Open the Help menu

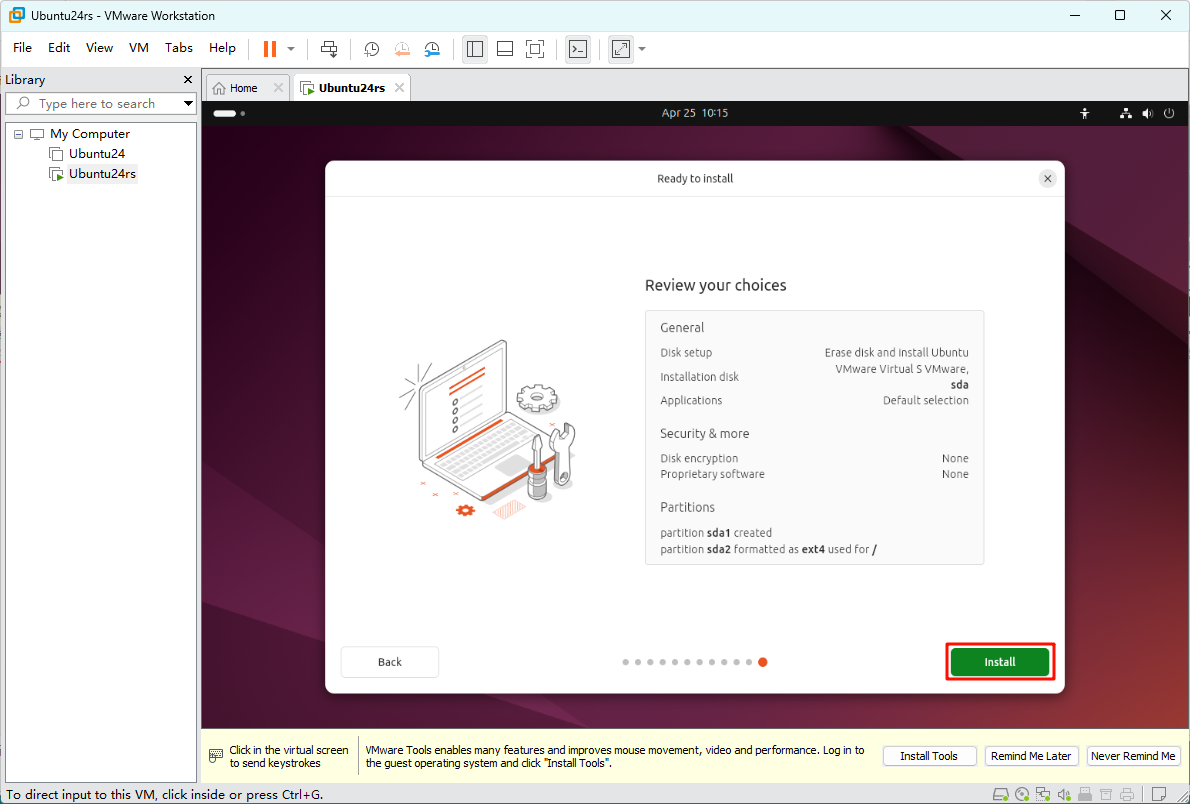[222, 48]
